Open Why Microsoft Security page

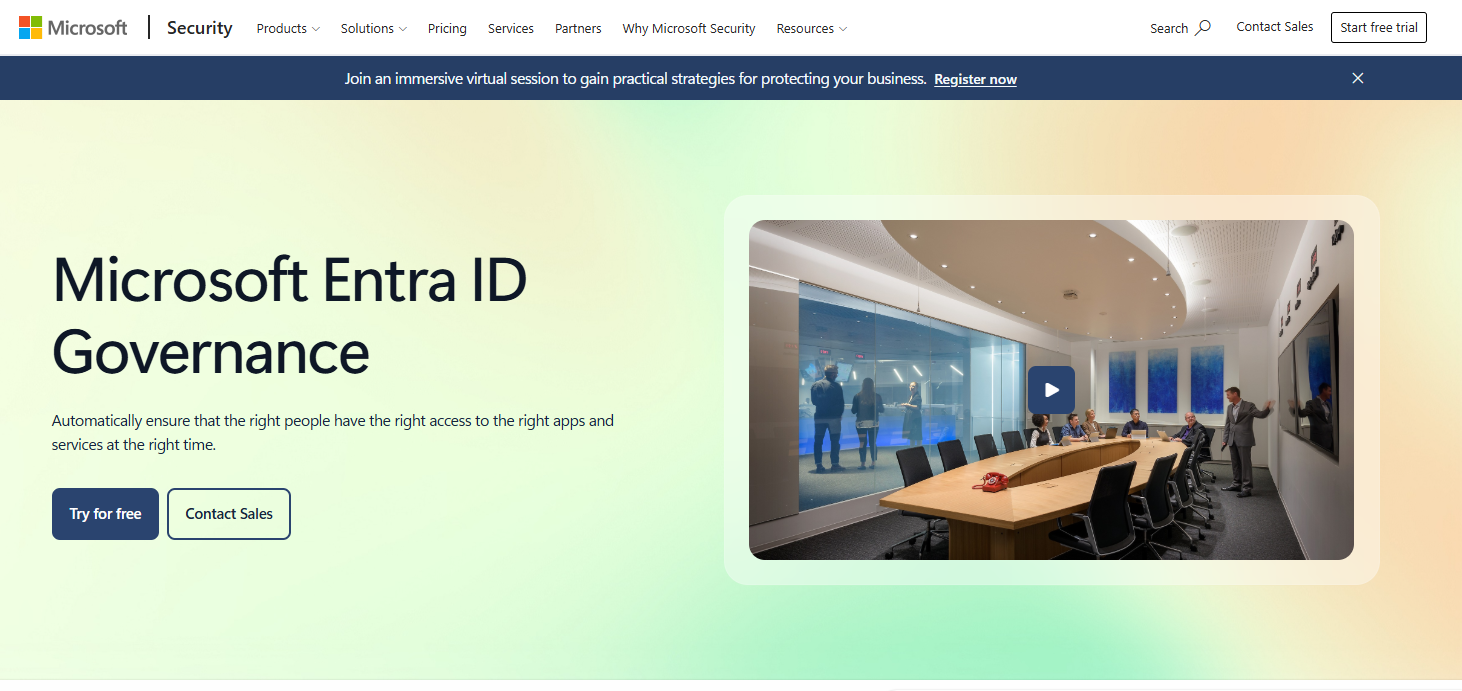[x=689, y=28]
